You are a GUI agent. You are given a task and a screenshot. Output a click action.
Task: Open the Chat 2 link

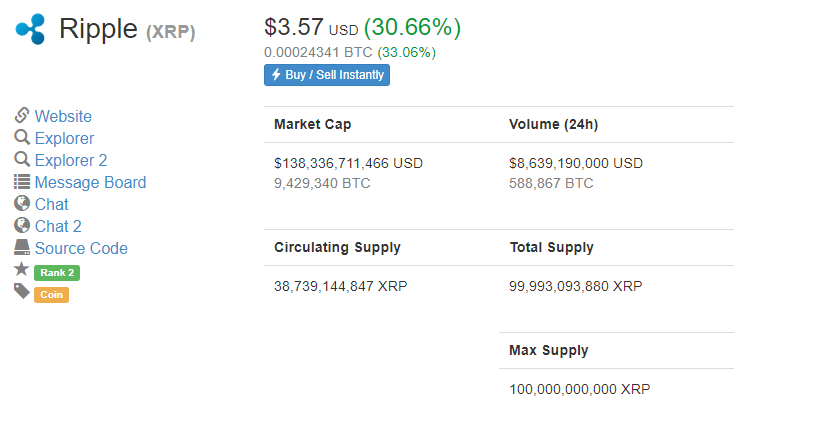58,226
